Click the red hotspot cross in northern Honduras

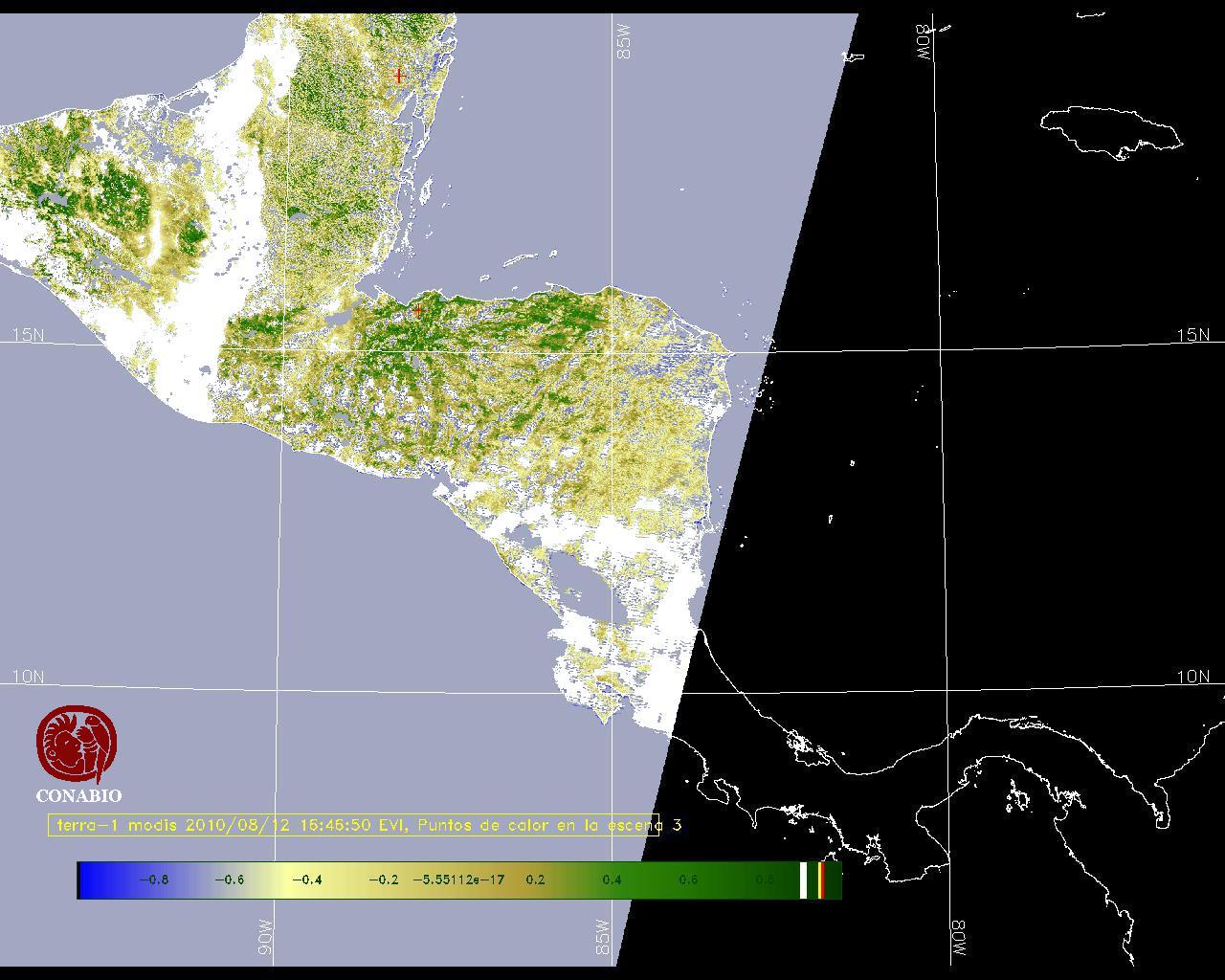click(418, 310)
